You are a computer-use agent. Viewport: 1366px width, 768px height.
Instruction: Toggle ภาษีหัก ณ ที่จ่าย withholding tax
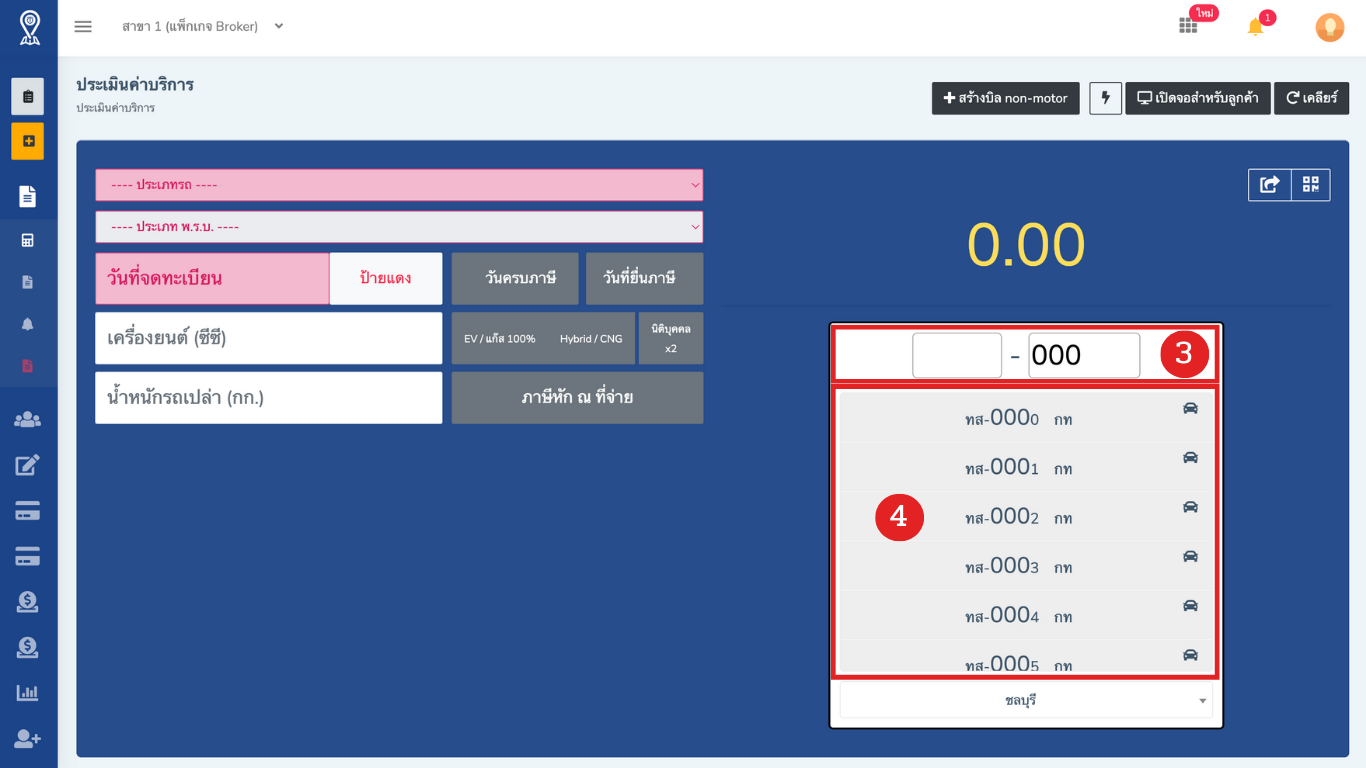[577, 398]
